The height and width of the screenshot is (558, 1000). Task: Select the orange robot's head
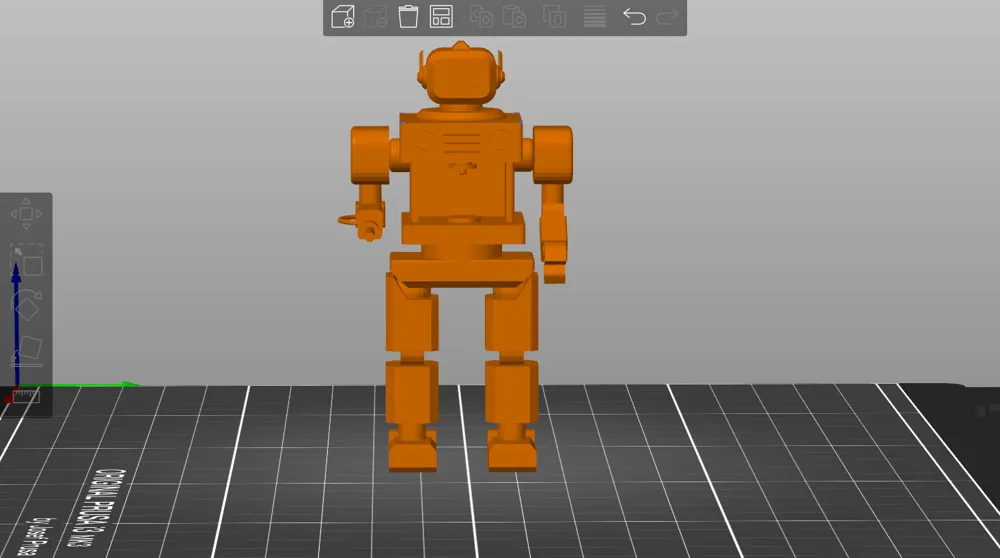[460, 75]
